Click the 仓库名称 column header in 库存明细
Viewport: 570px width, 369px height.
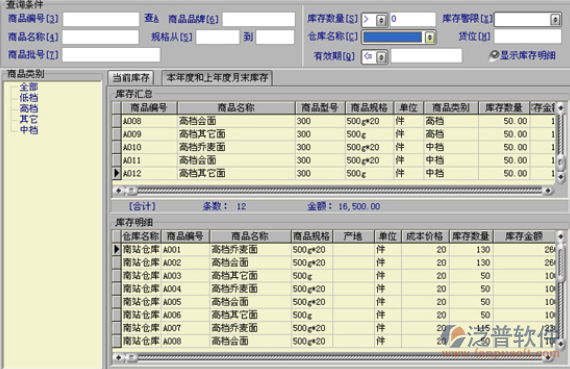pyautogui.click(x=141, y=236)
